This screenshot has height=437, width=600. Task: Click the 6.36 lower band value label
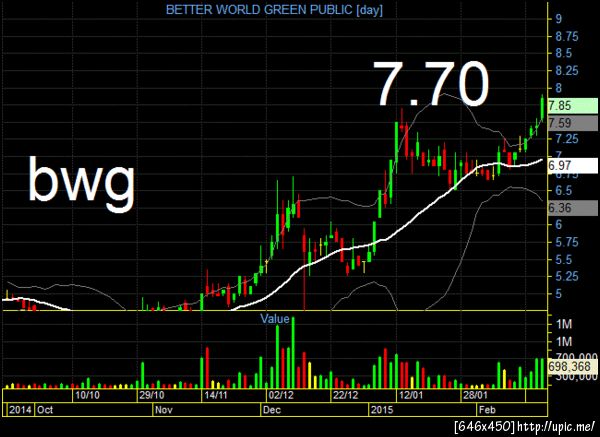click(x=572, y=208)
